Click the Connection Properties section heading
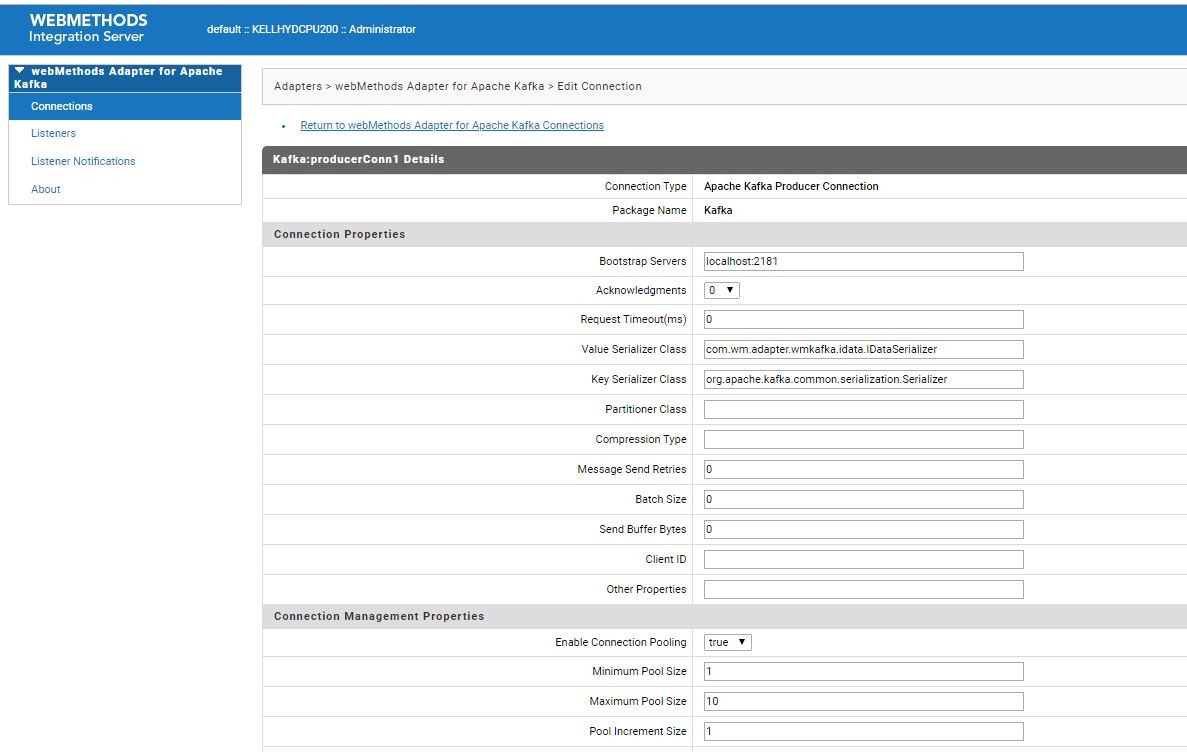 pyautogui.click(x=339, y=234)
